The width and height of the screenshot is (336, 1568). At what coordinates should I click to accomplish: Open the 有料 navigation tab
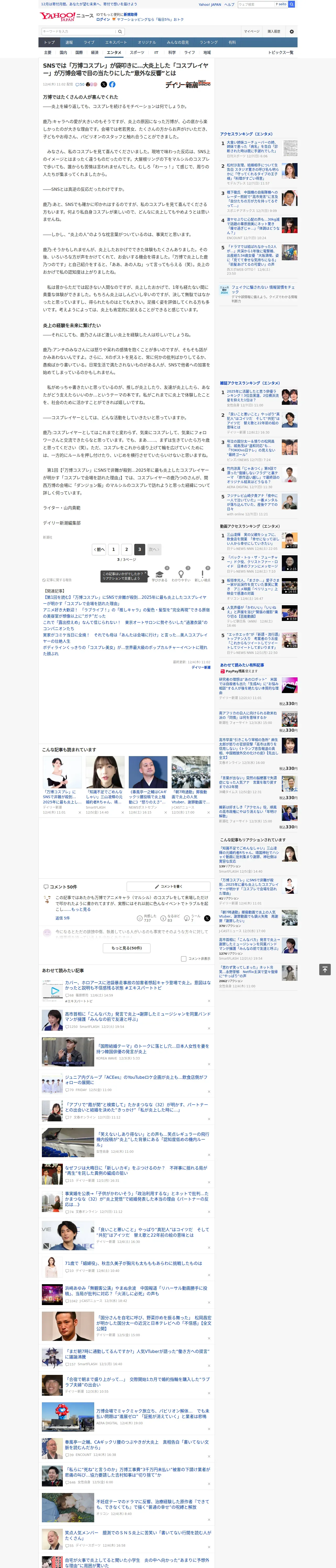[232, 43]
